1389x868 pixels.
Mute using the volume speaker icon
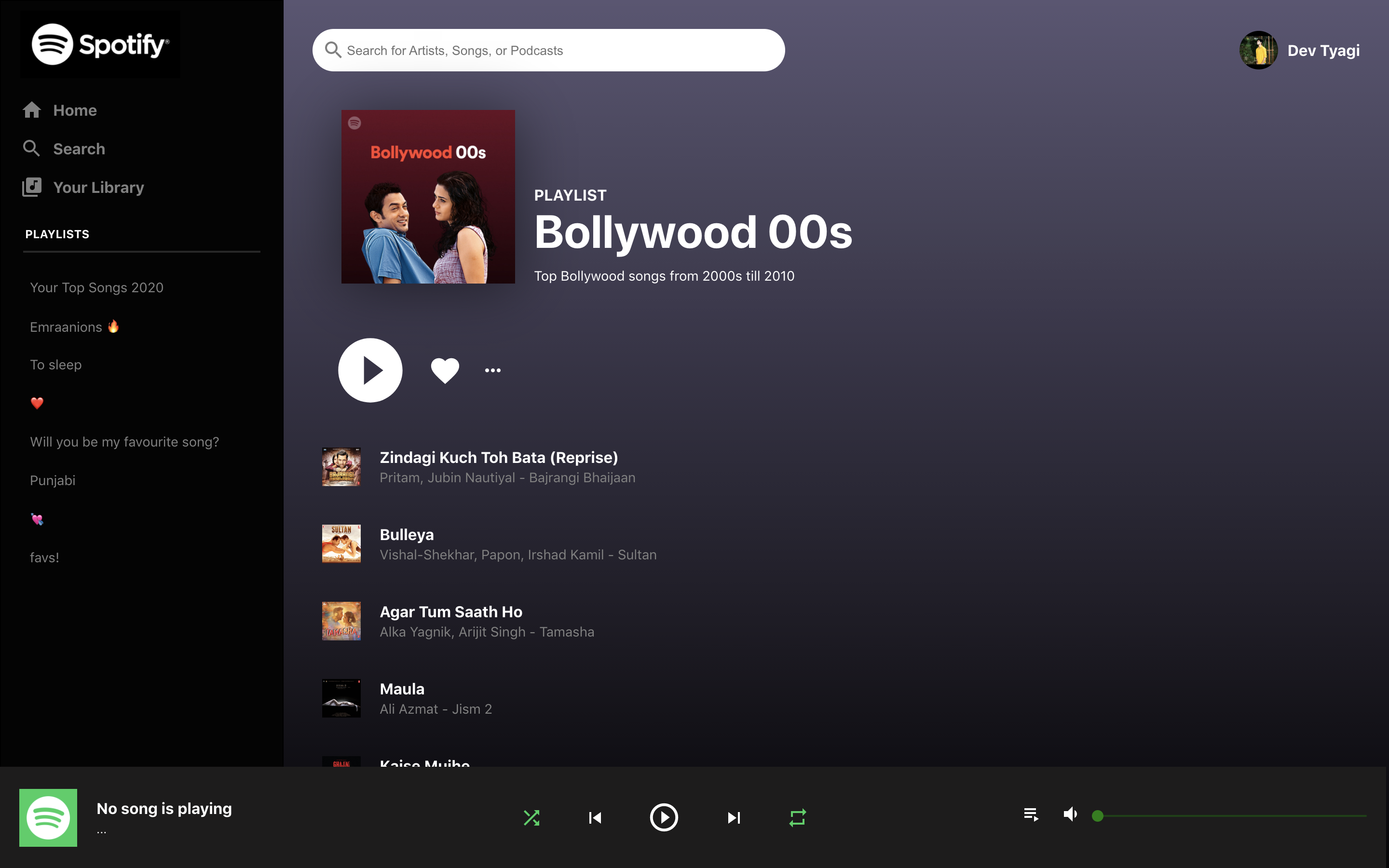coord(1070,814)
